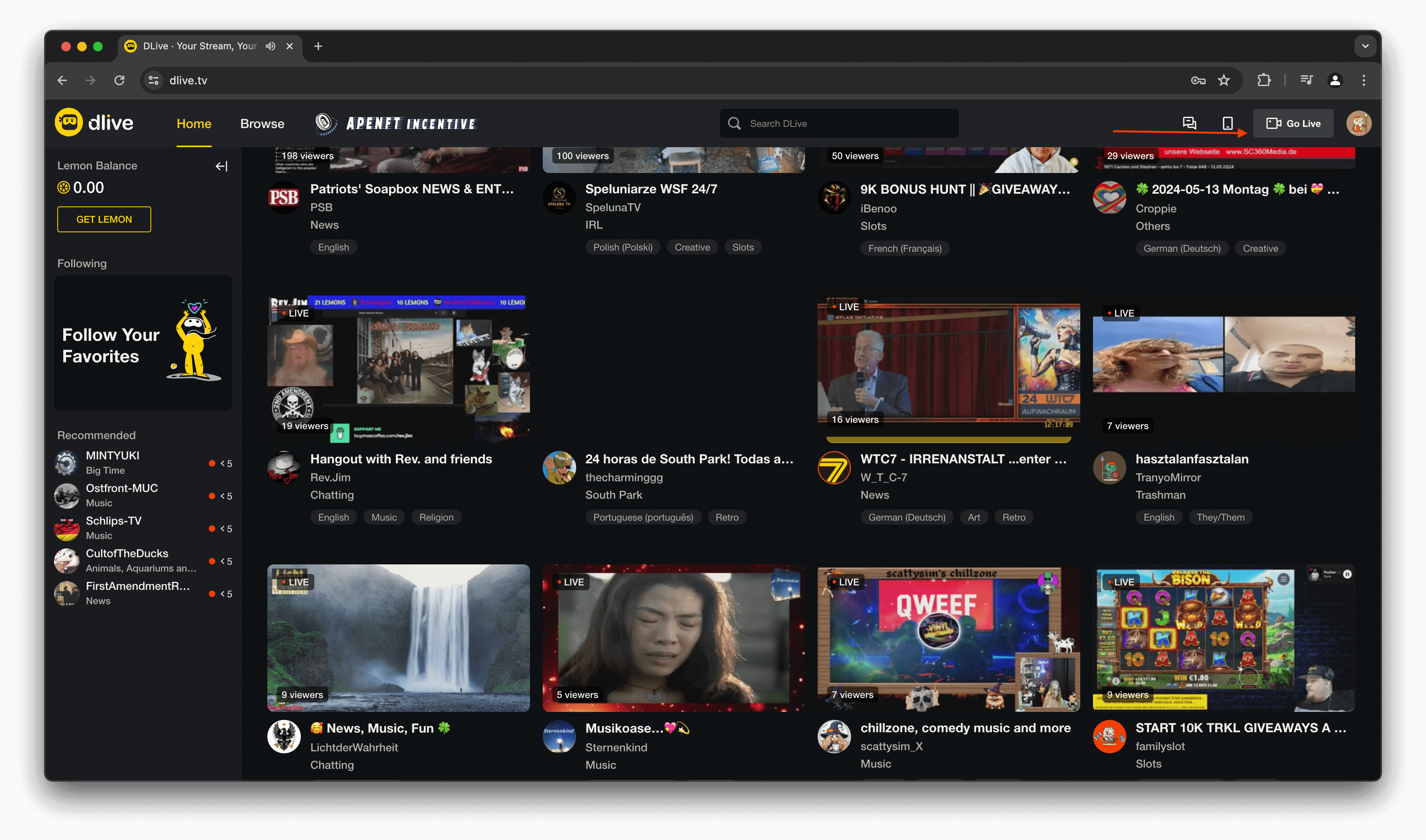This screenshot has height=840, width=1426.
Task: Click the Chrome extensions puzzle icon
Action: pos(1264,80)
